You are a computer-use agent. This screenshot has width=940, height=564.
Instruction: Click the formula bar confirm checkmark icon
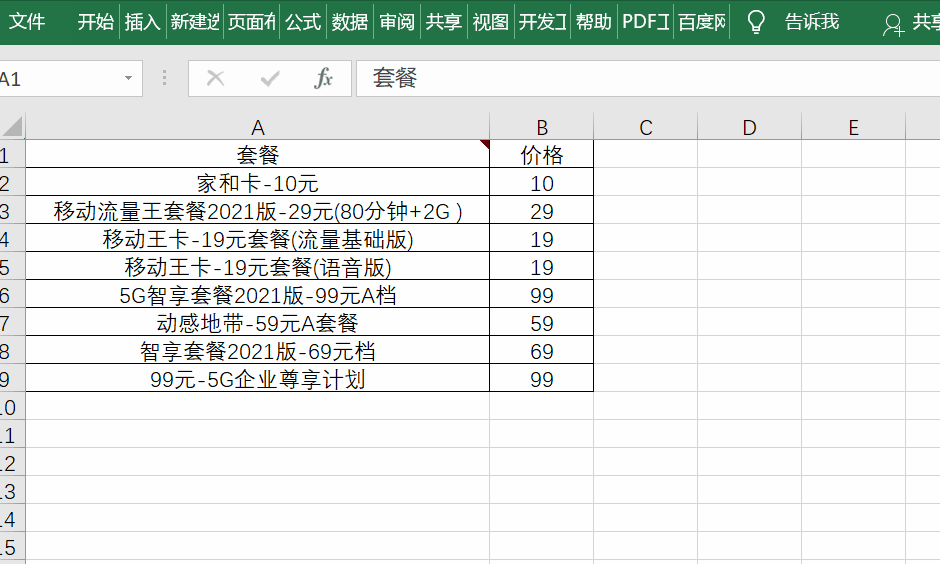point(270,78)
